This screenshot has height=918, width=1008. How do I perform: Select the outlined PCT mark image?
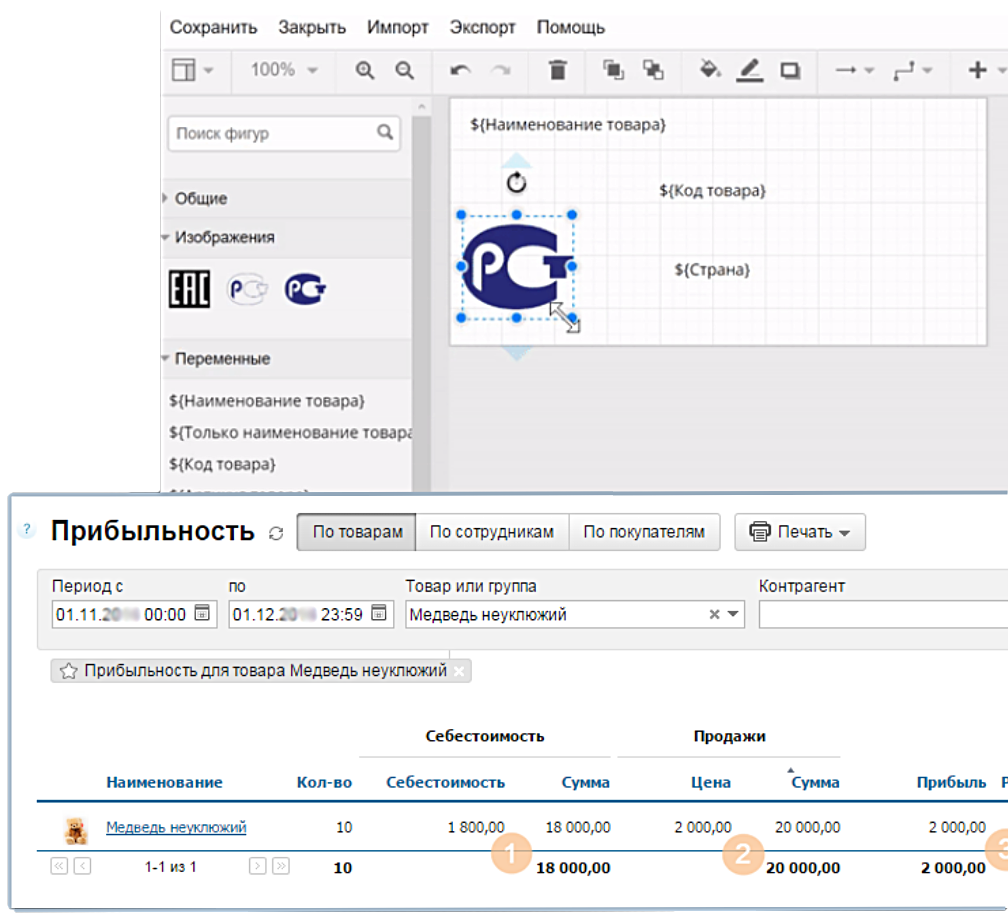tap(248, 289)
